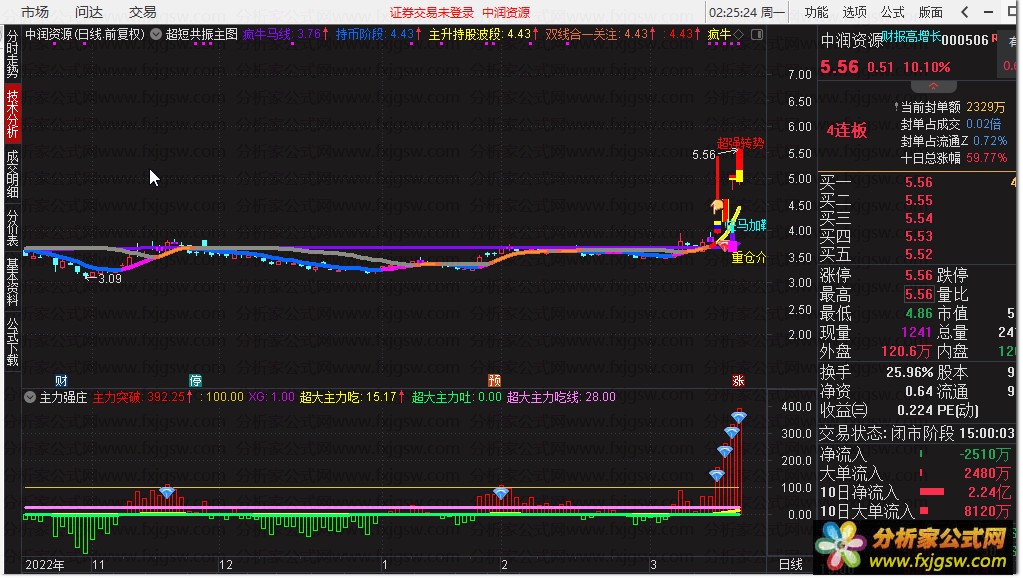Expand dropdown next to 中润资源(日线.前复权)

click(156, 35)
